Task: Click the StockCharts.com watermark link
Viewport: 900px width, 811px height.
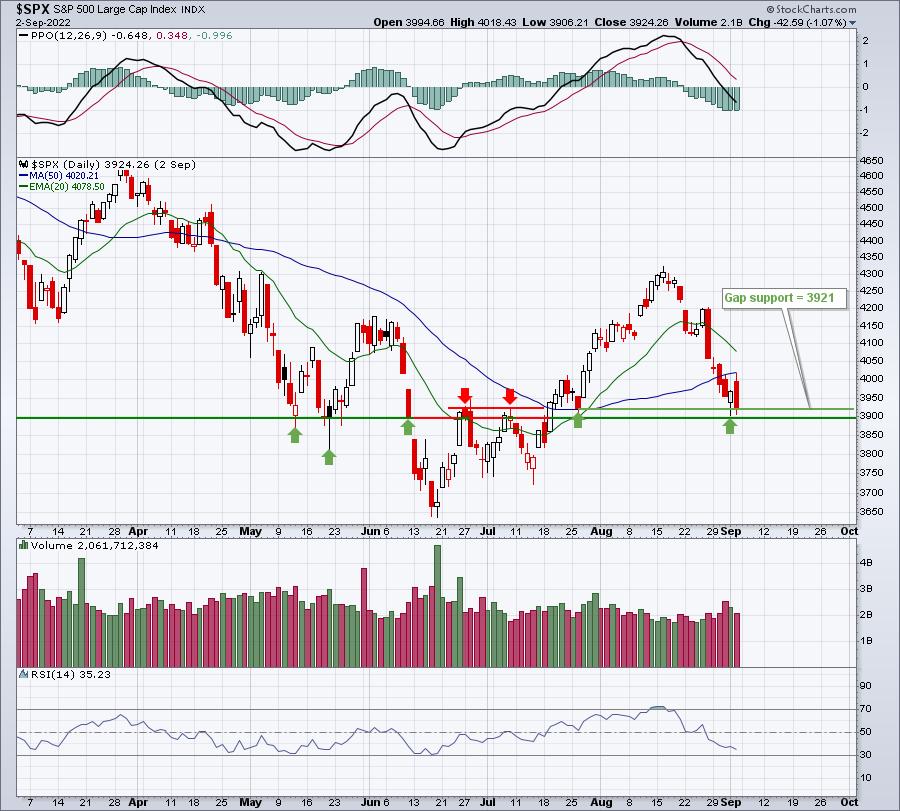Action: (x=811, y=9)
